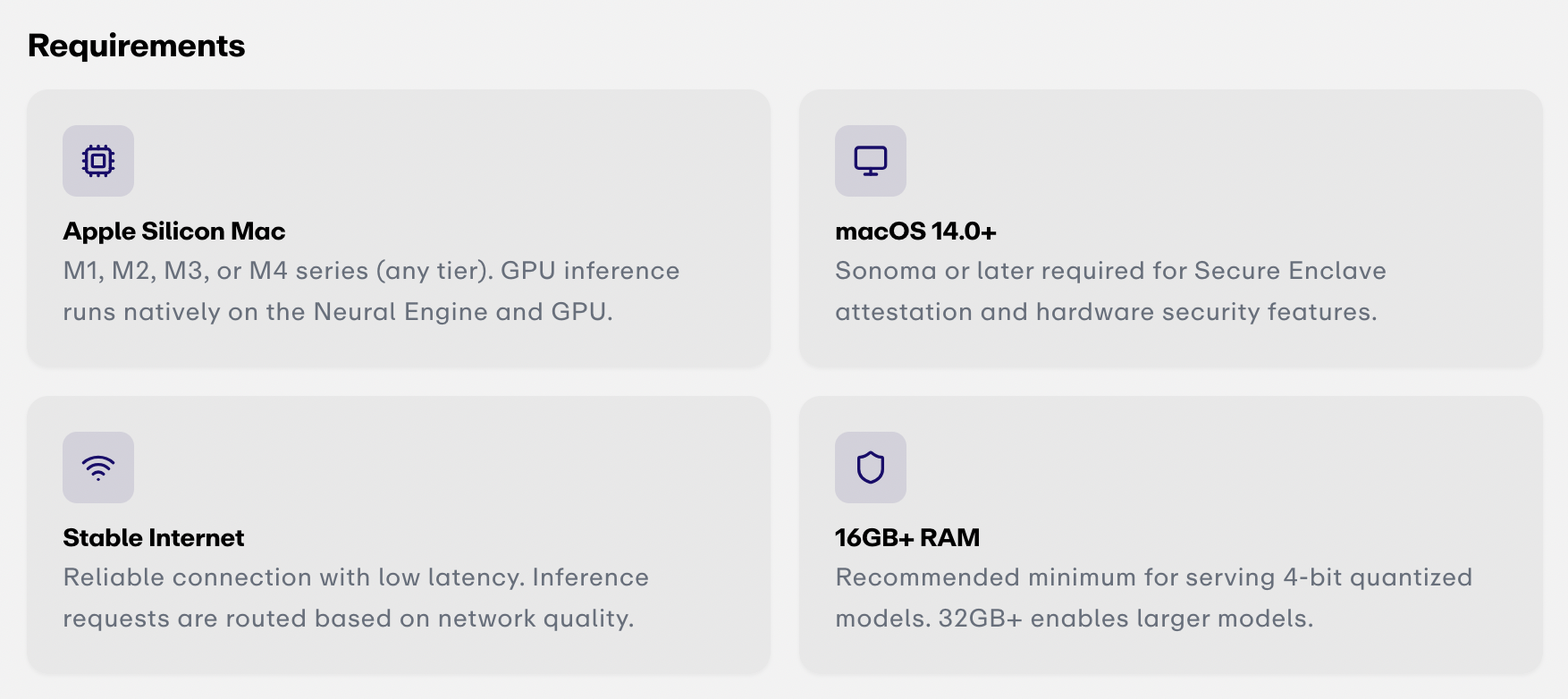Click the M1, M2, M3, M4 series description

[371, 291]
